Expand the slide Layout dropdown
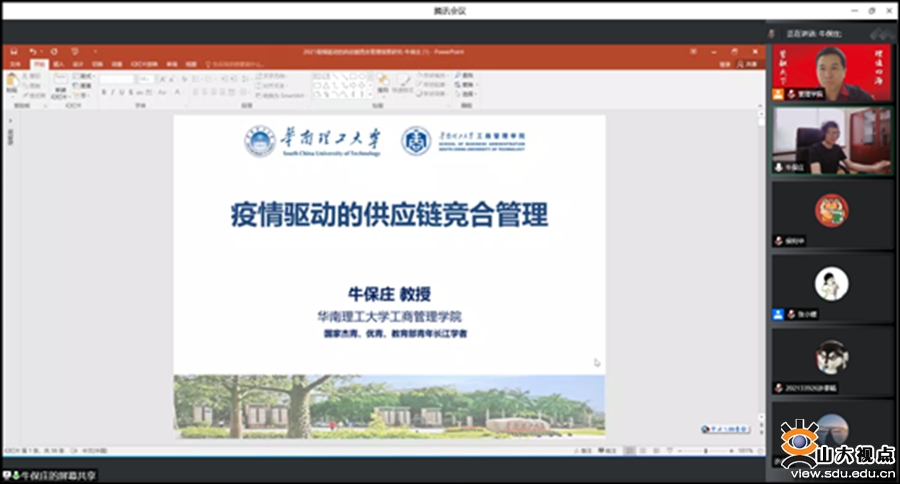This screenshot has height=484, width=900. [x=84, y=75]
